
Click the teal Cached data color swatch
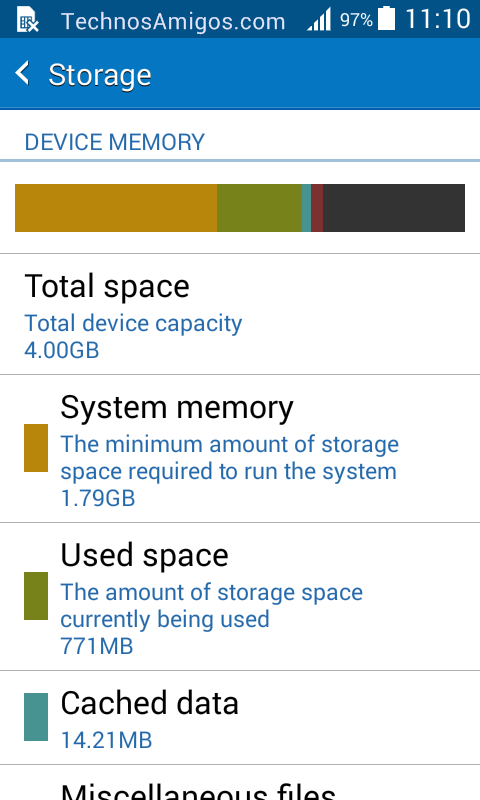pos(36,717)
